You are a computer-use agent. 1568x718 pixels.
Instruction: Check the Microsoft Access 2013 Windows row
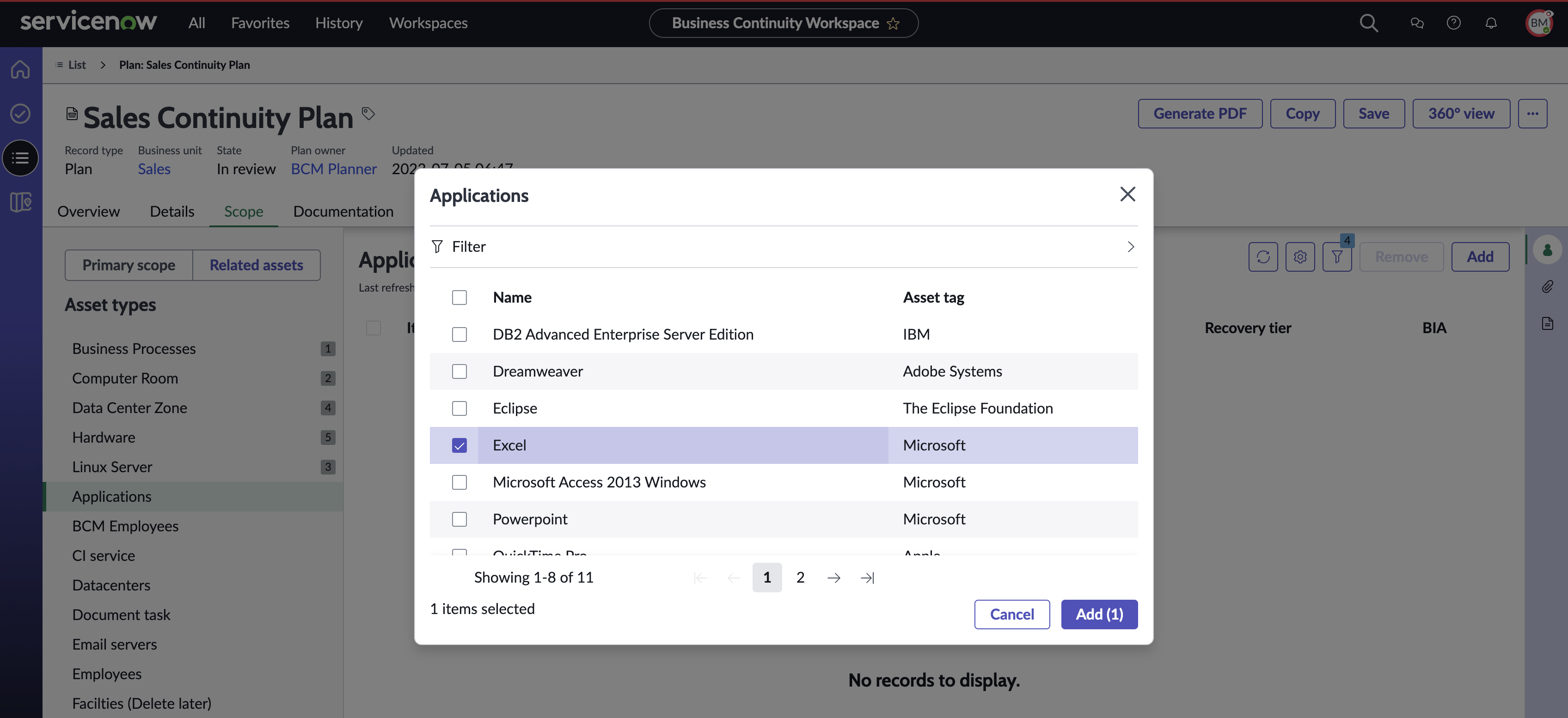(459, 482)
